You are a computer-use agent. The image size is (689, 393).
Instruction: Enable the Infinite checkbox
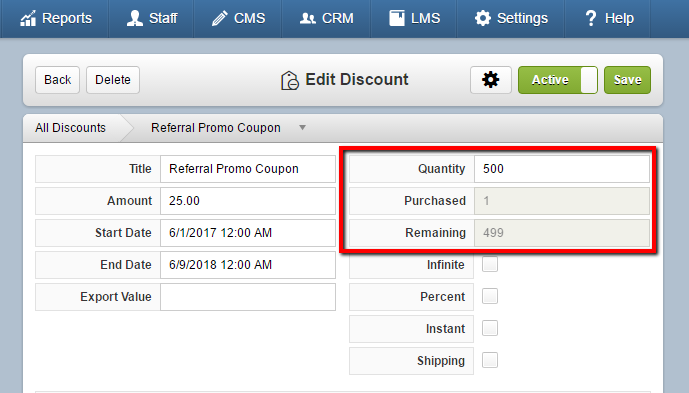click(x=490, y=264)
